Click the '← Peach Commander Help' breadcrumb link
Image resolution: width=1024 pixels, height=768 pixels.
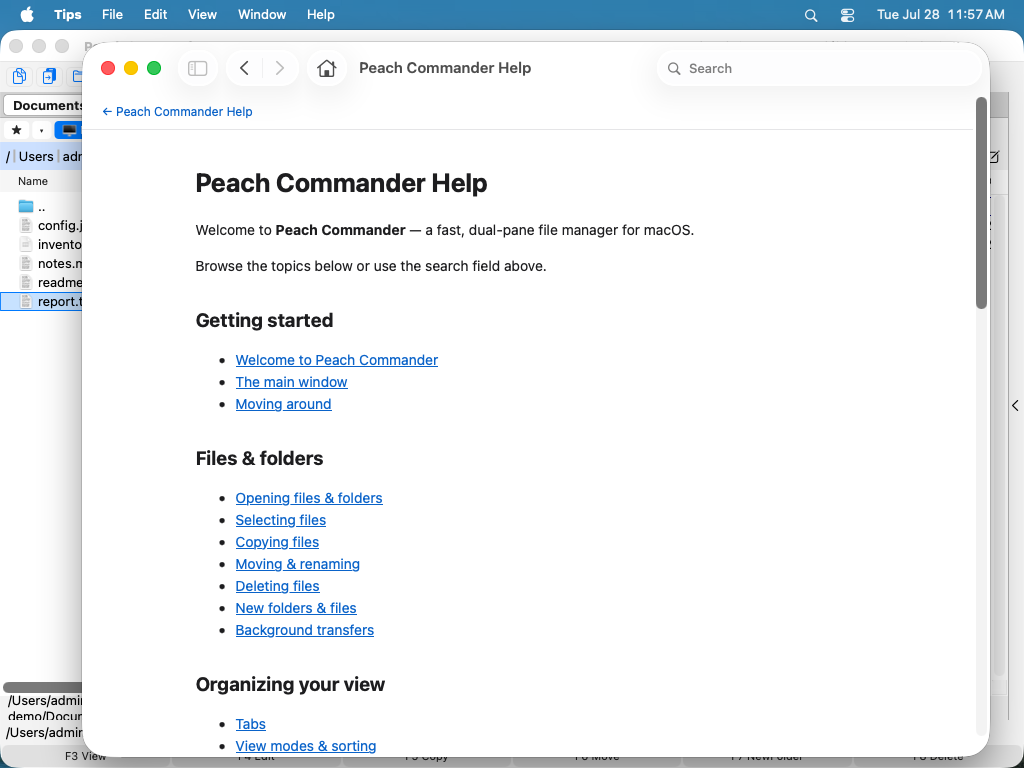[x=177, y=112]
